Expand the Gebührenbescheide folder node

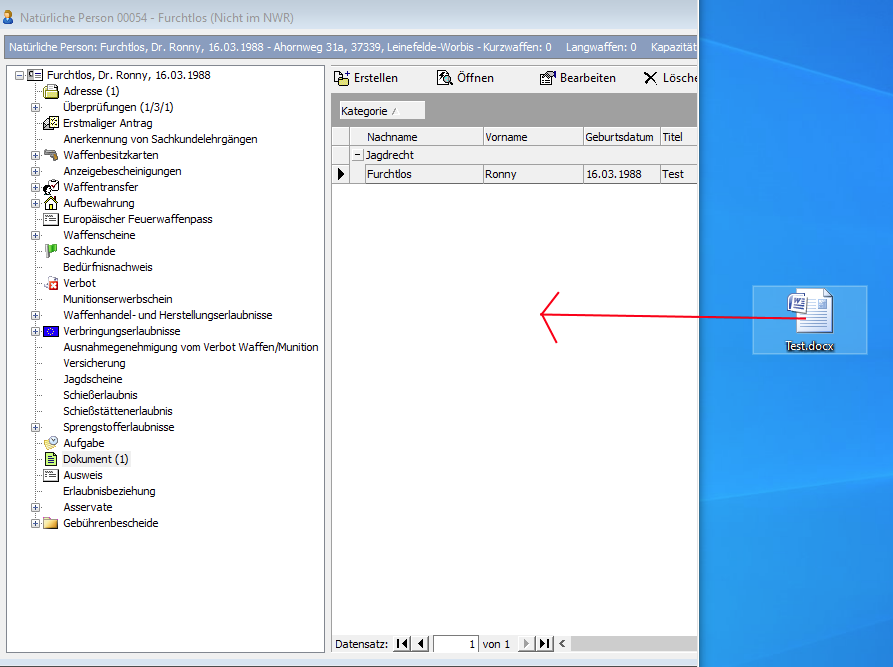36,523
